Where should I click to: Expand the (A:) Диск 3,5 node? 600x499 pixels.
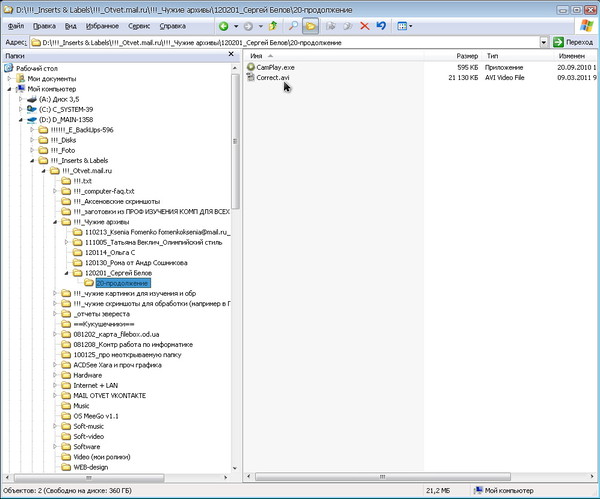(x=21, y=99)
